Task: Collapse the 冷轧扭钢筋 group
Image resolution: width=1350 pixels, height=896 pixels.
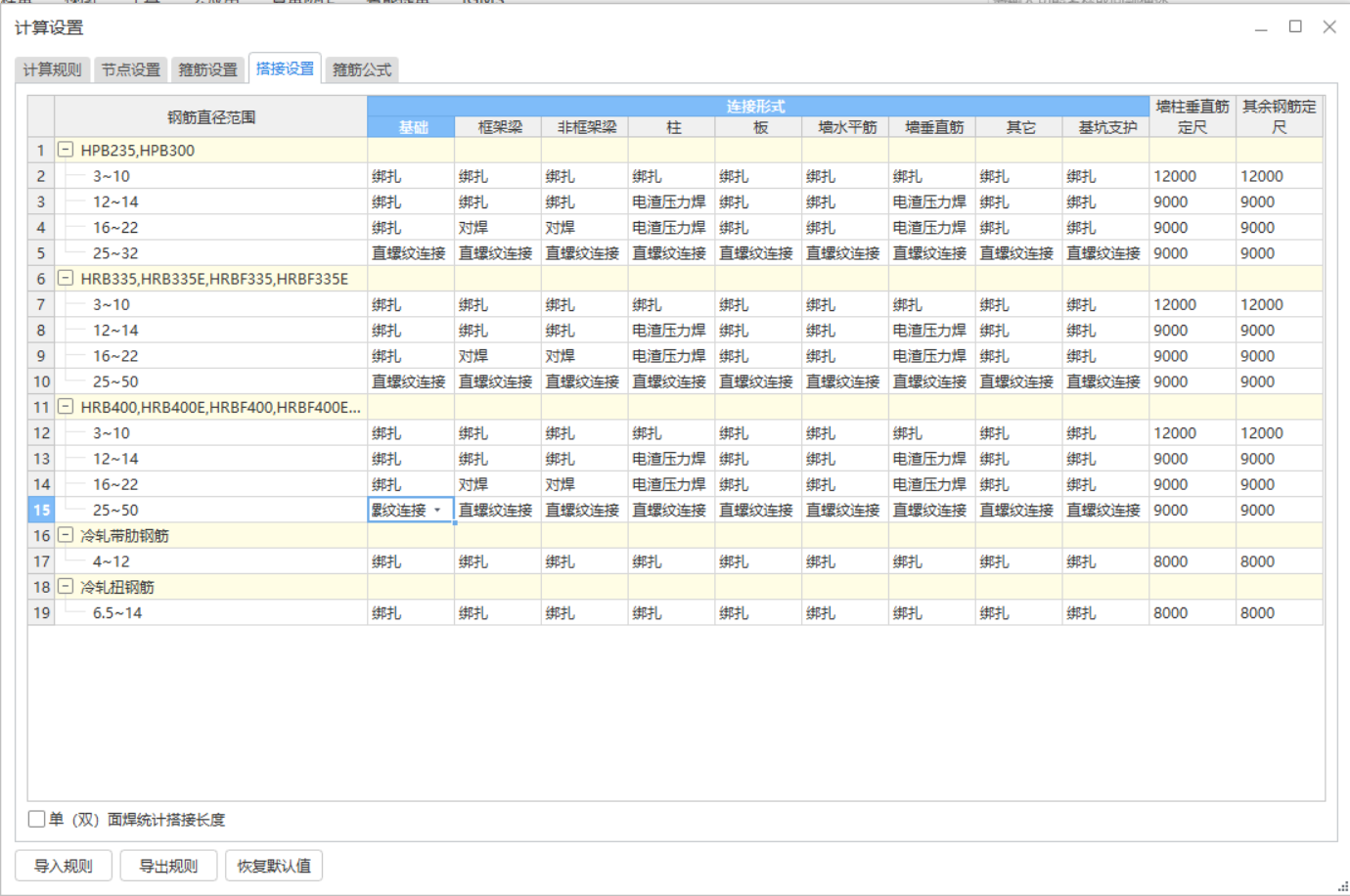Action: point(66,586)
